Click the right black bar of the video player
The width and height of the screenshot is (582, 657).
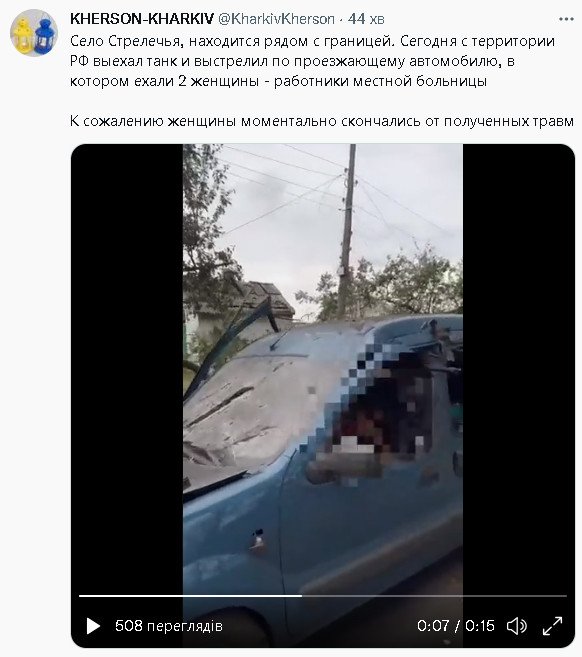[x=518, y=369]
